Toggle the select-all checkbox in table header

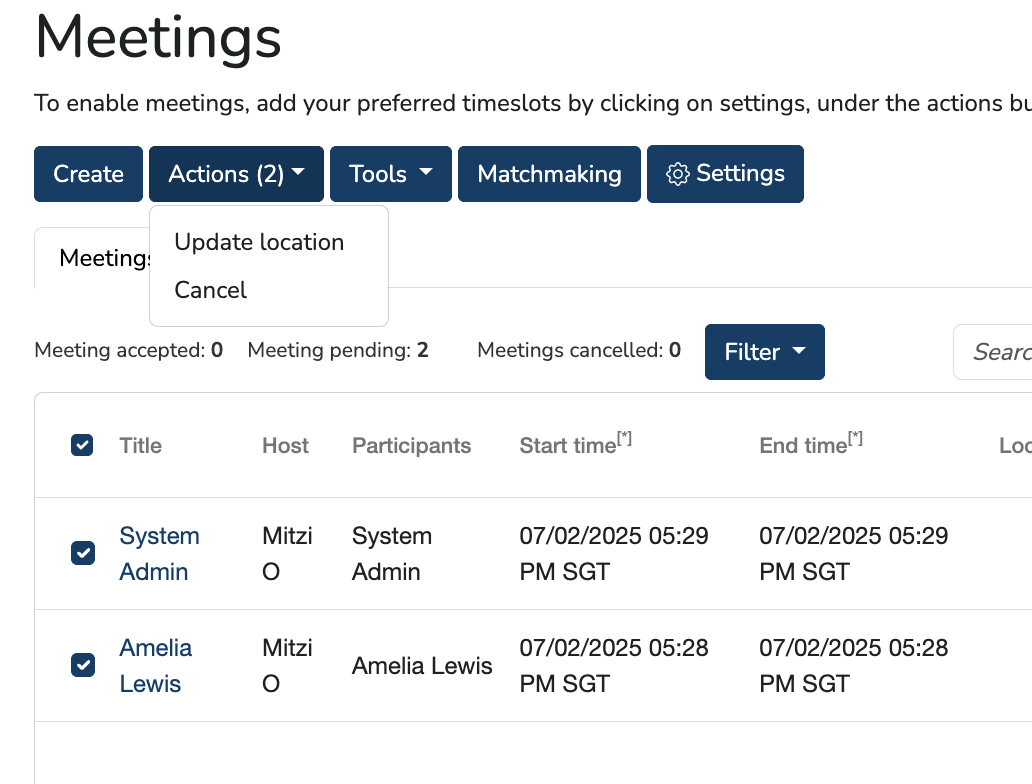82,445
